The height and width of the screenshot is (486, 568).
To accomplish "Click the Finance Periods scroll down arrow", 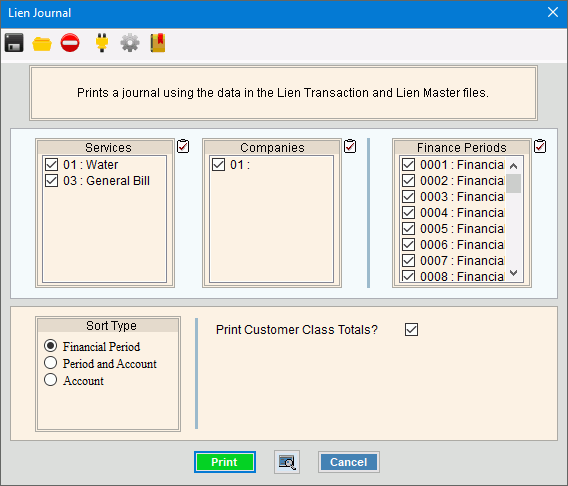I will coord(513,273).
